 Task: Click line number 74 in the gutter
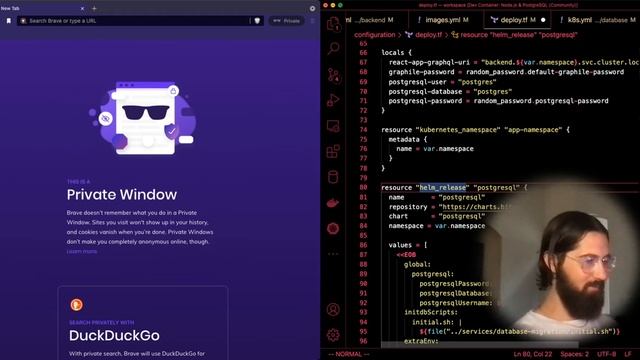click(363, 130)
